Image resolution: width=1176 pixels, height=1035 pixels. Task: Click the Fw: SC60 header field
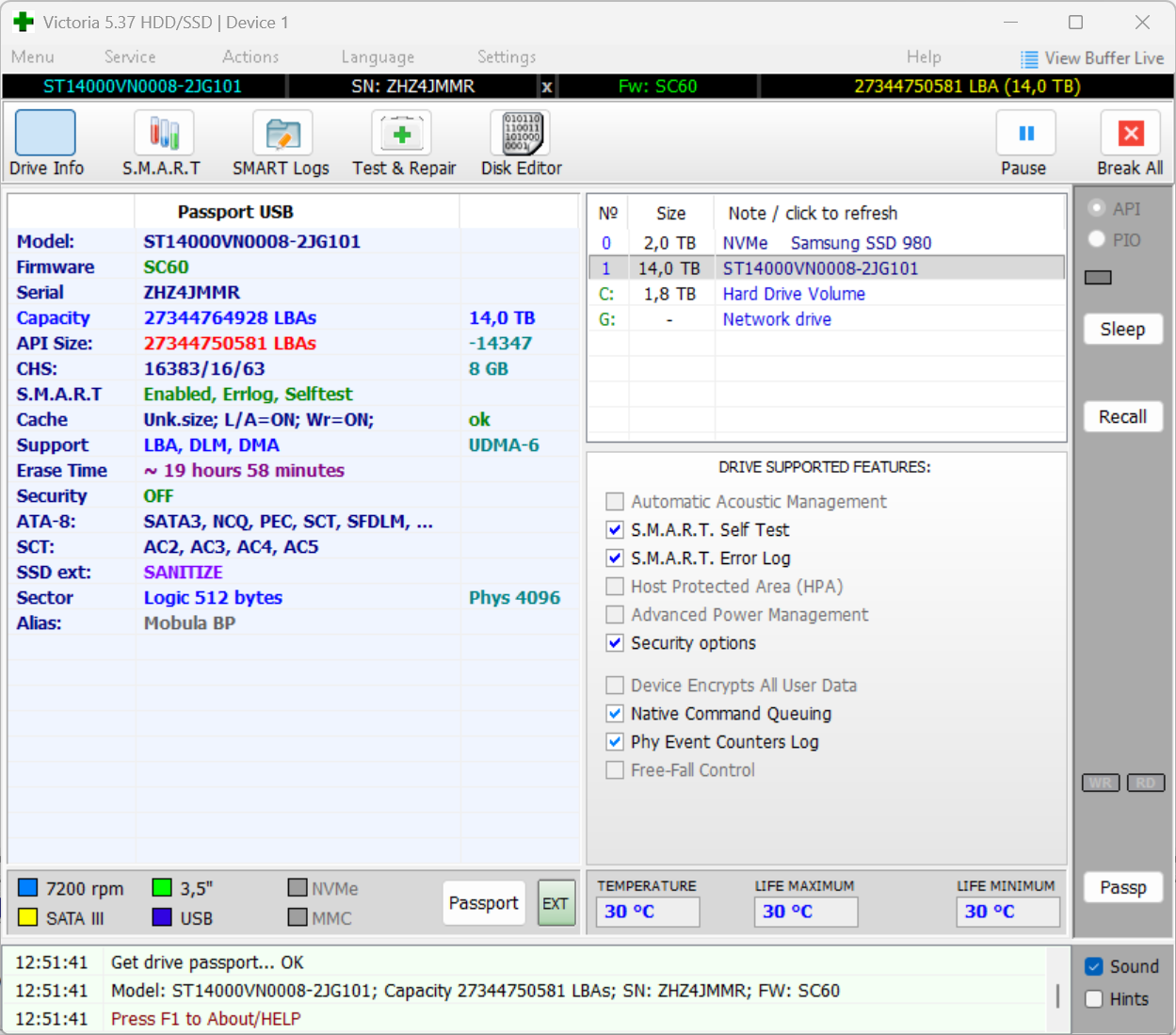pyautogui.click(x=657, y=87)
